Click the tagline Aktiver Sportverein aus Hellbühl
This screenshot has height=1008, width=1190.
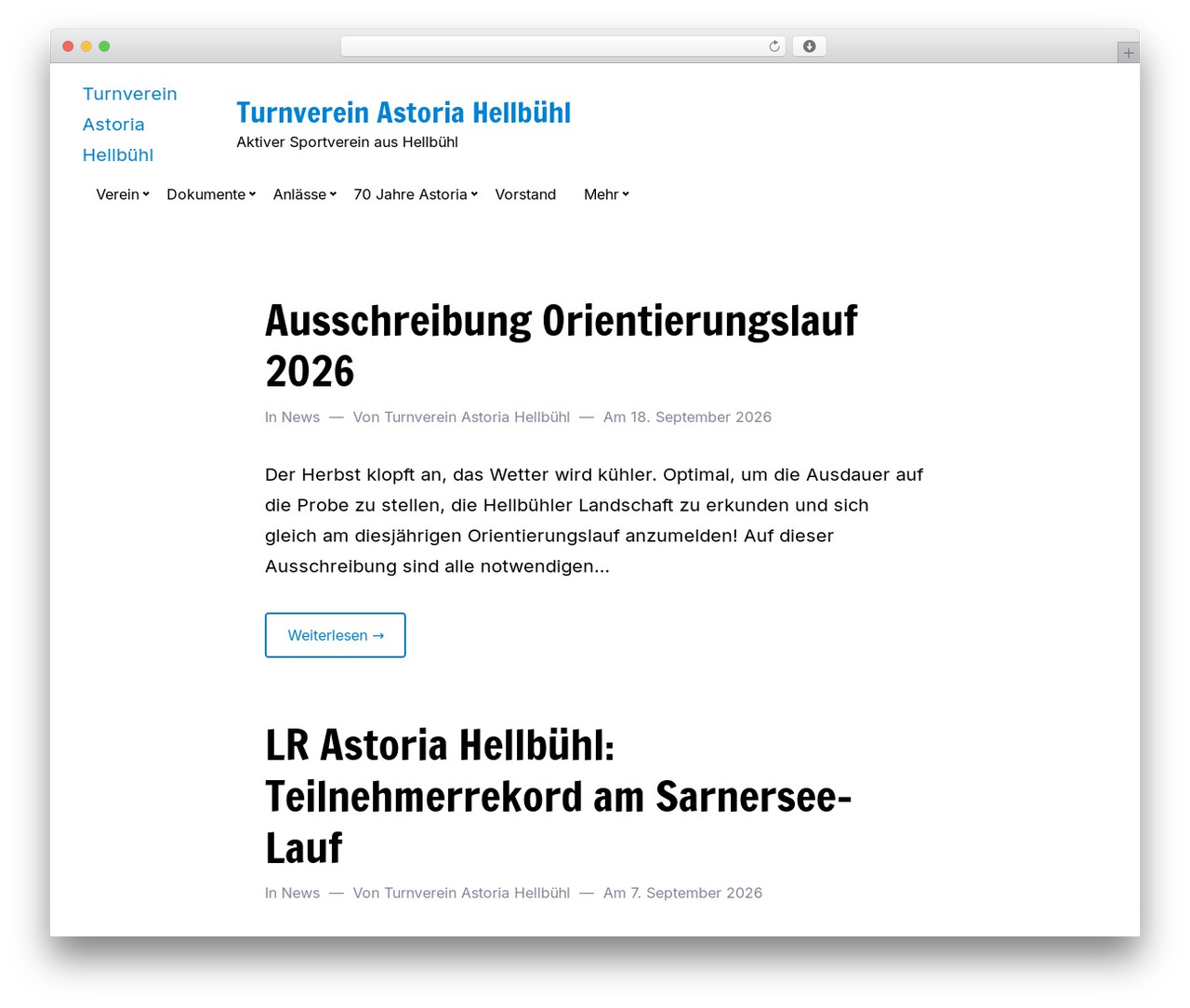[x=347, y=142]
